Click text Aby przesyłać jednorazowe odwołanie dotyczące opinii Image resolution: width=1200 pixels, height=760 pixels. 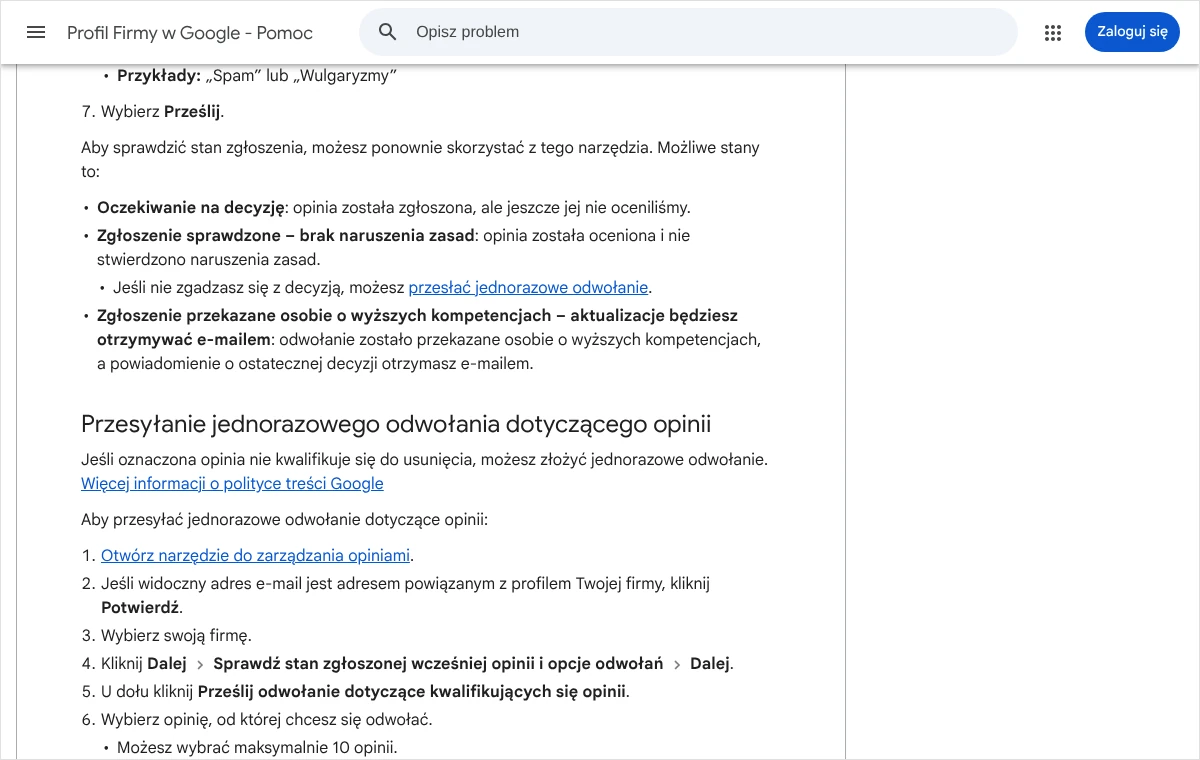click(x=284, y=520)
